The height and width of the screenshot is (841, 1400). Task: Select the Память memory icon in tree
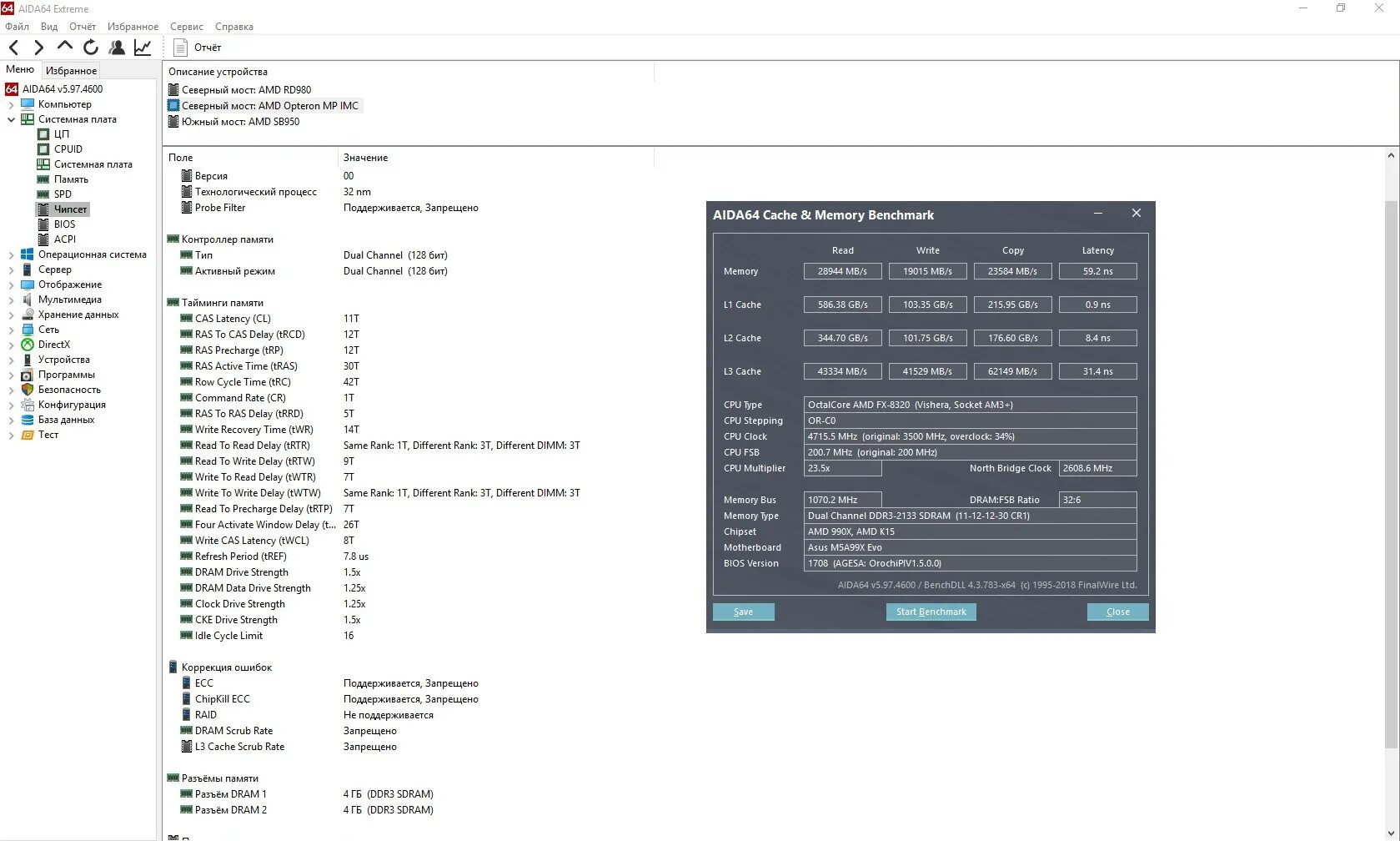pos(43,179)
